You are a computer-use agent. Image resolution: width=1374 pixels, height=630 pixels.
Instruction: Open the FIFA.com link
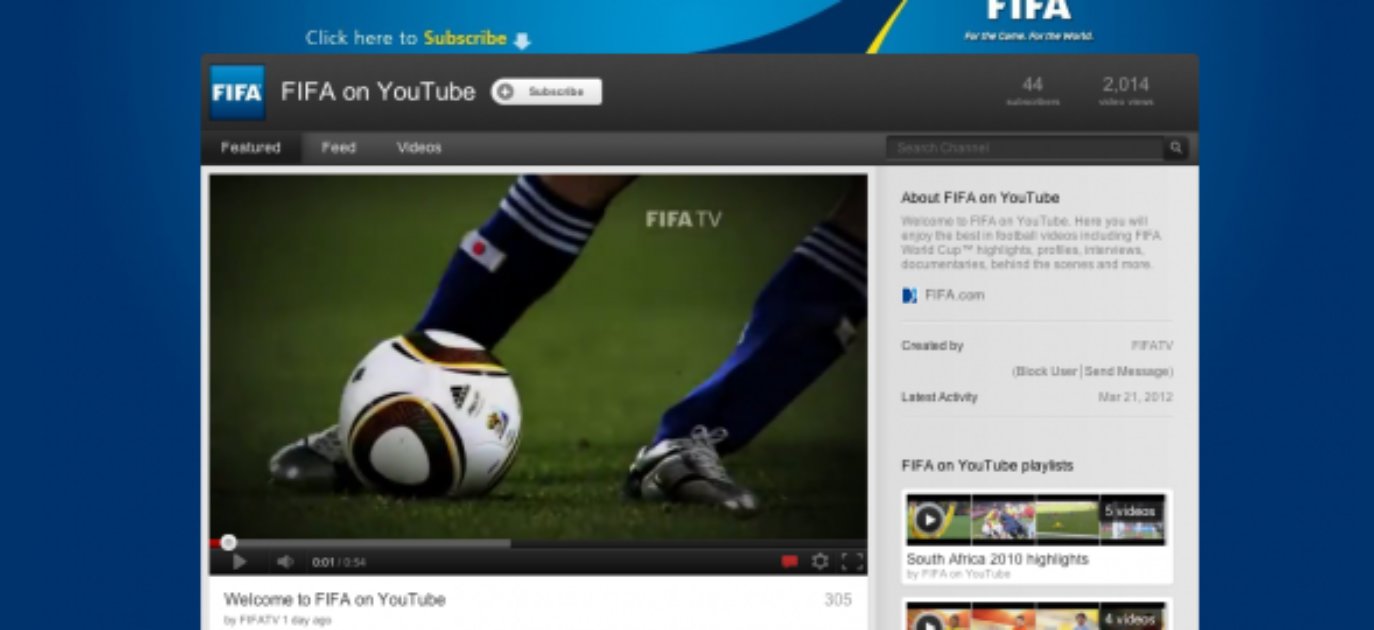pyautogui.click(x=954, y=295)
